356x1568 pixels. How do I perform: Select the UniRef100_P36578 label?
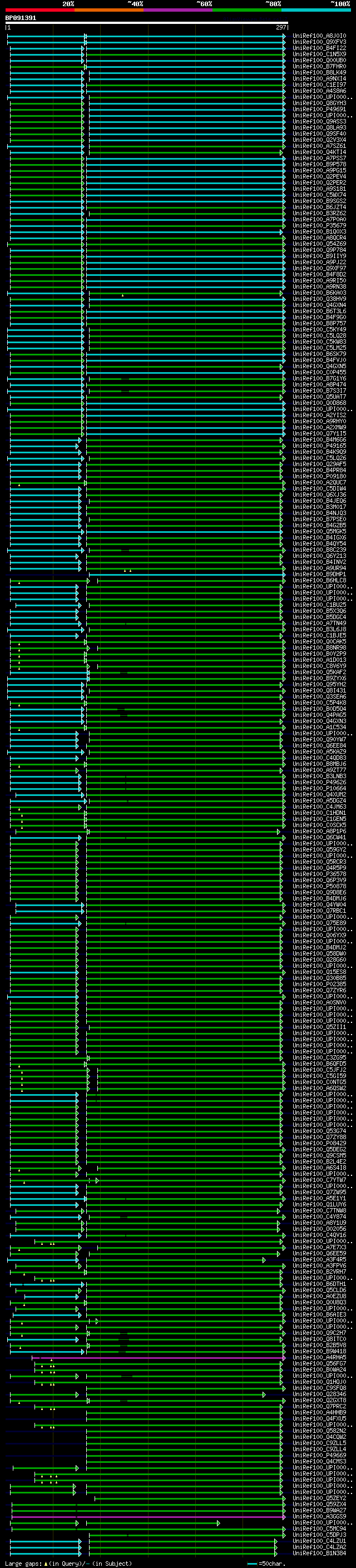[x=319, y=873]
